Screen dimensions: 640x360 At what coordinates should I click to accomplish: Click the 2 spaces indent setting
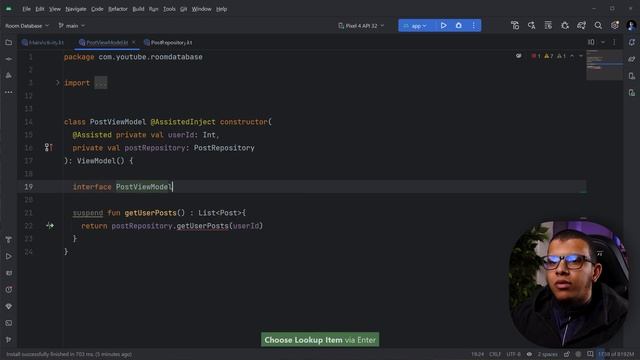548,354
